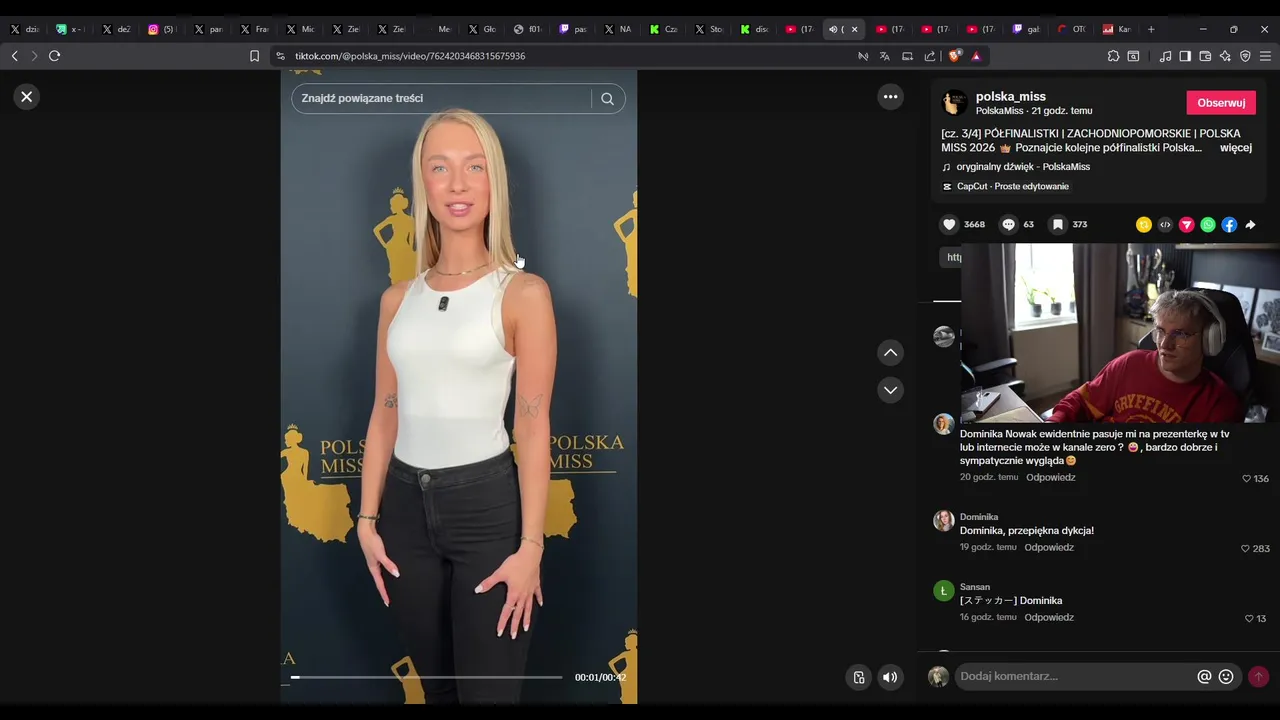1280x720 pixels.
Task: Like the video via heart icon
Action: 950,225
